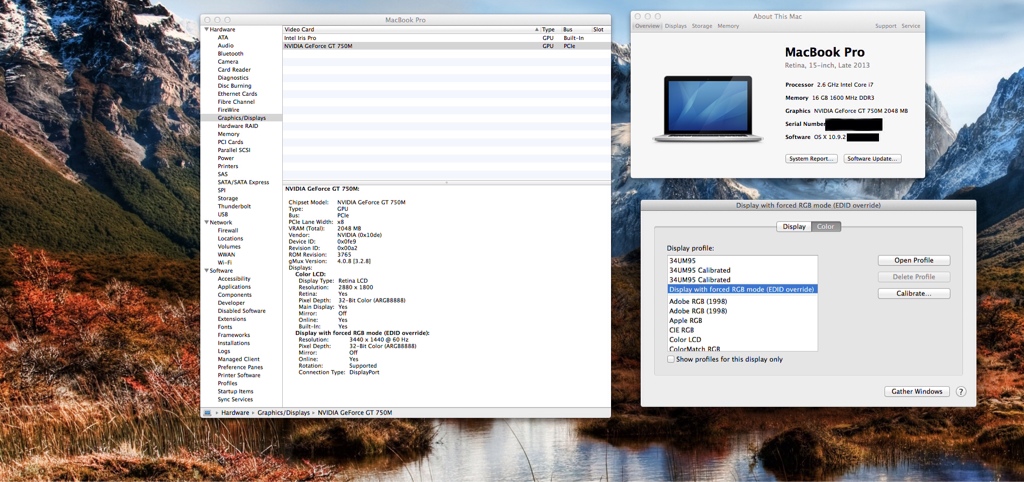The width and height of the screenshot is (1024, 482).
Task: Click Hardware in the bottom path bar
Action: tap(235, 413)
